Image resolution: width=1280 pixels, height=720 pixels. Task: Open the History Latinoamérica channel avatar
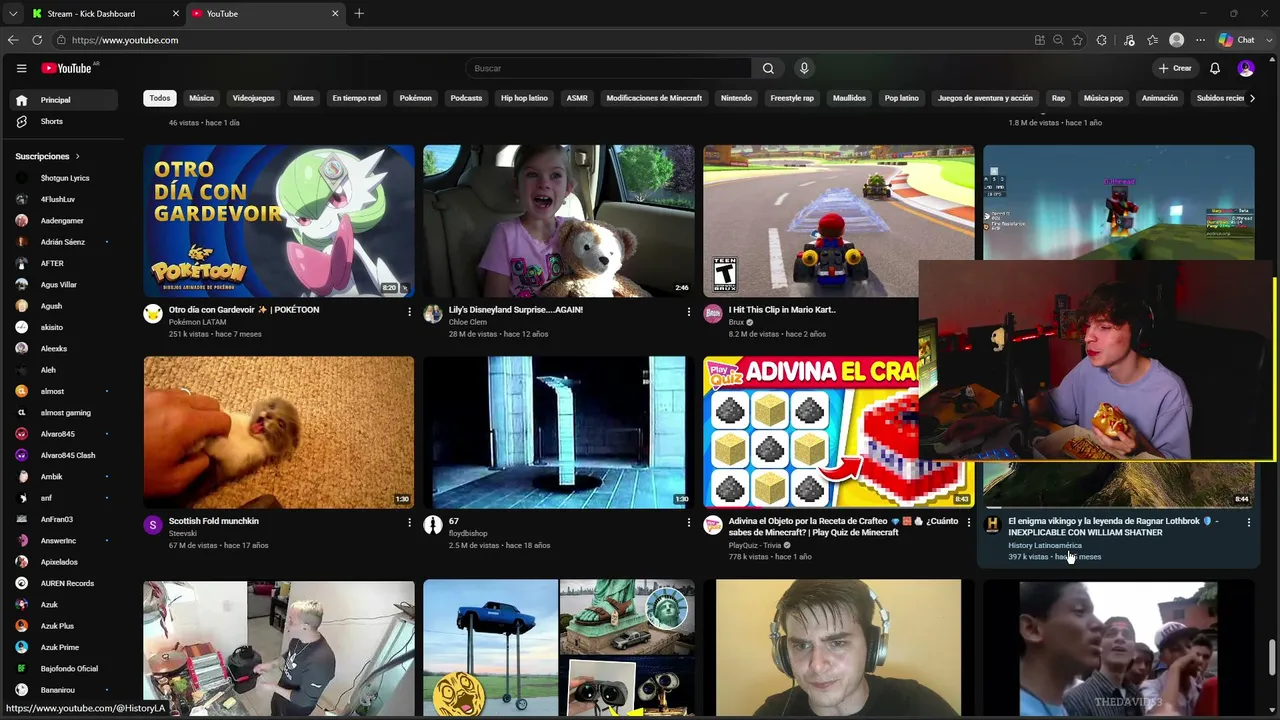[x=992, y=525]
